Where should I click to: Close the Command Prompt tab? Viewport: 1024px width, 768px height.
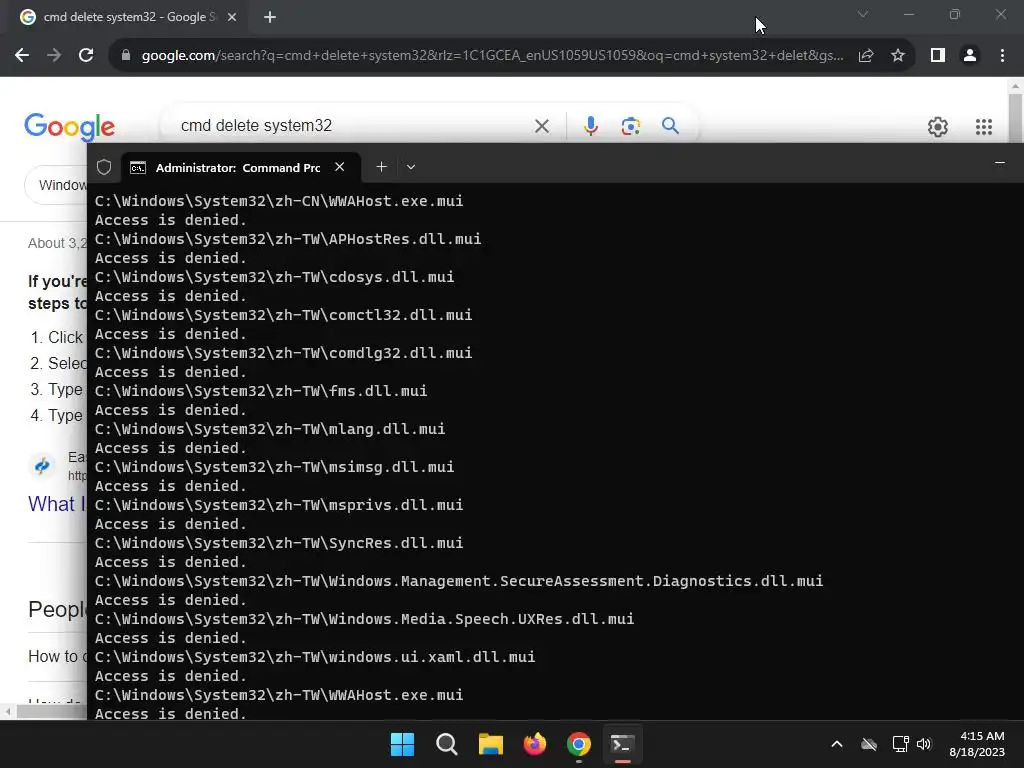tap(340, 167)
